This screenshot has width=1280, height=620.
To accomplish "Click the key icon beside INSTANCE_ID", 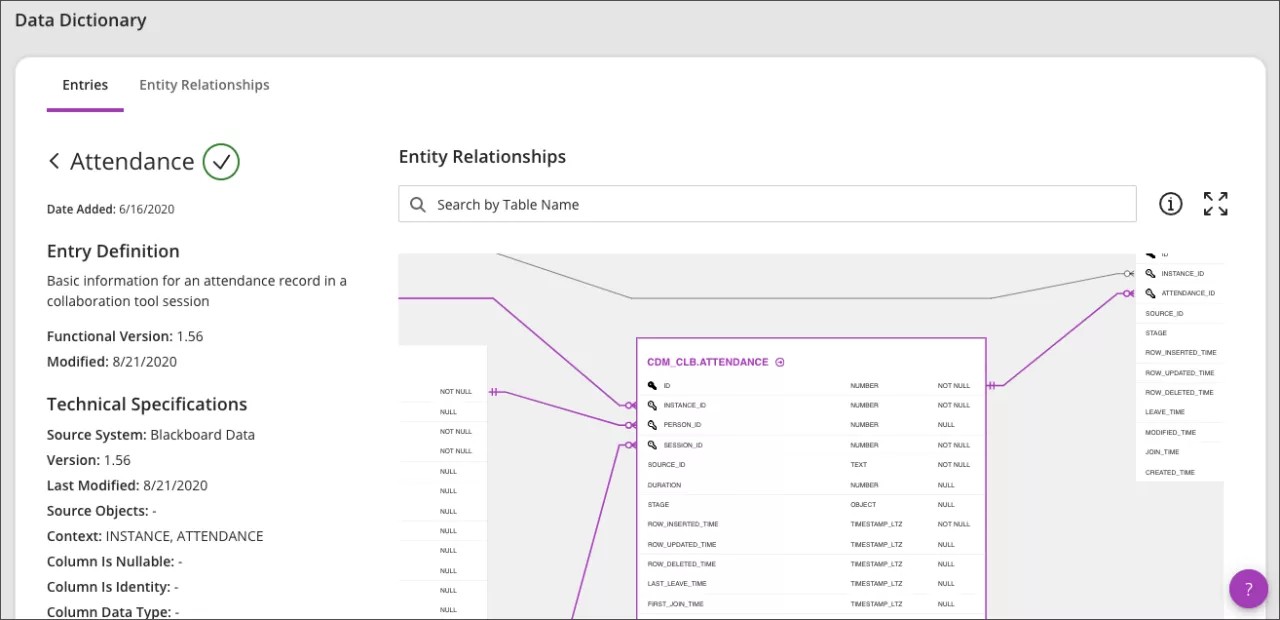I will click(x=652, y=406).
